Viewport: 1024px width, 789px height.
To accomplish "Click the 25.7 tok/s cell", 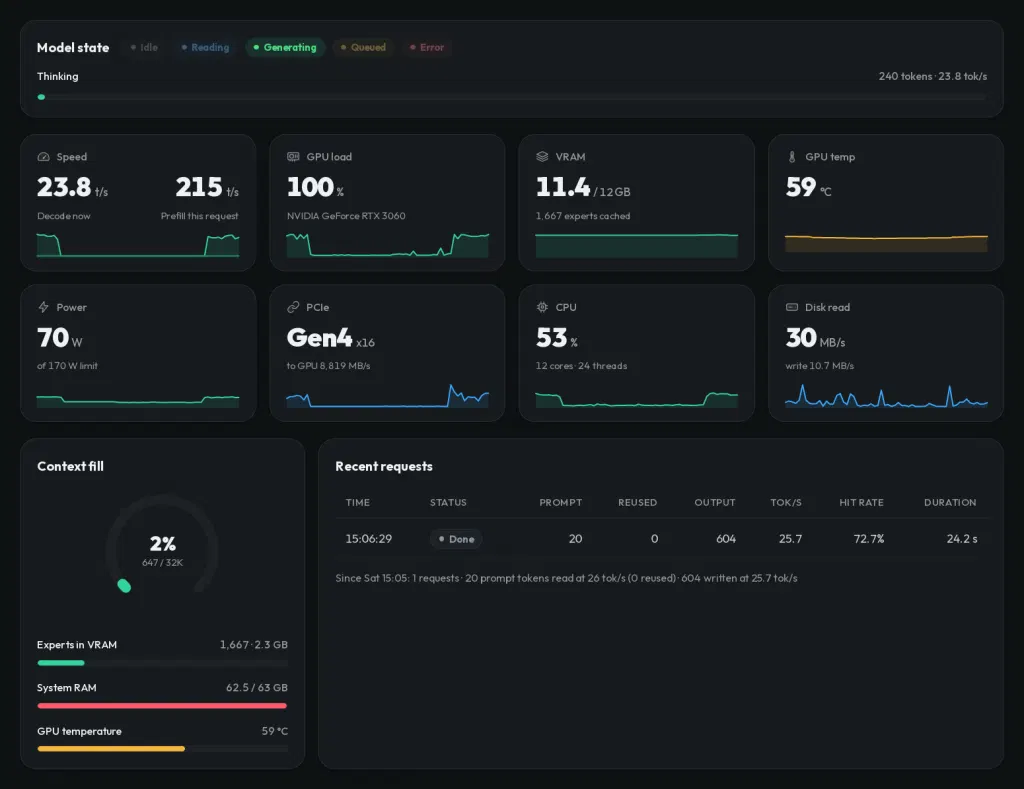I will (790, 539).
